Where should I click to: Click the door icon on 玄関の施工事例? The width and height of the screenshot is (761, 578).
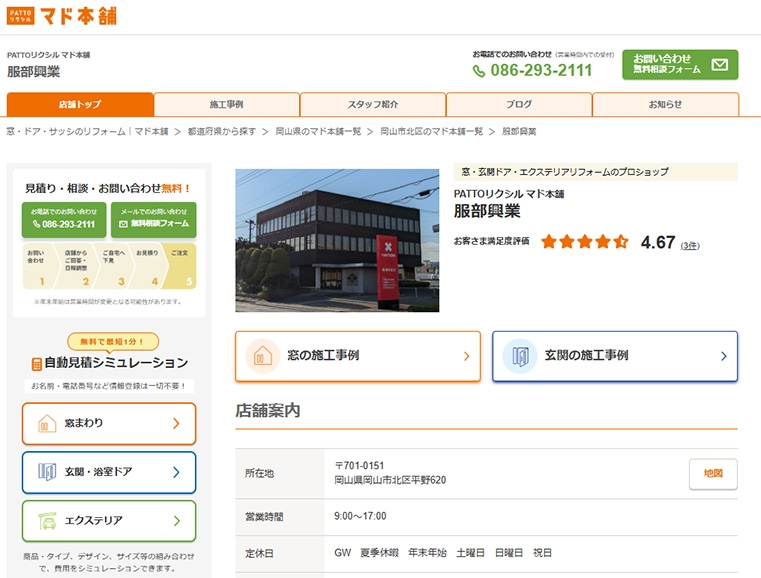click(x=519, y=356)
